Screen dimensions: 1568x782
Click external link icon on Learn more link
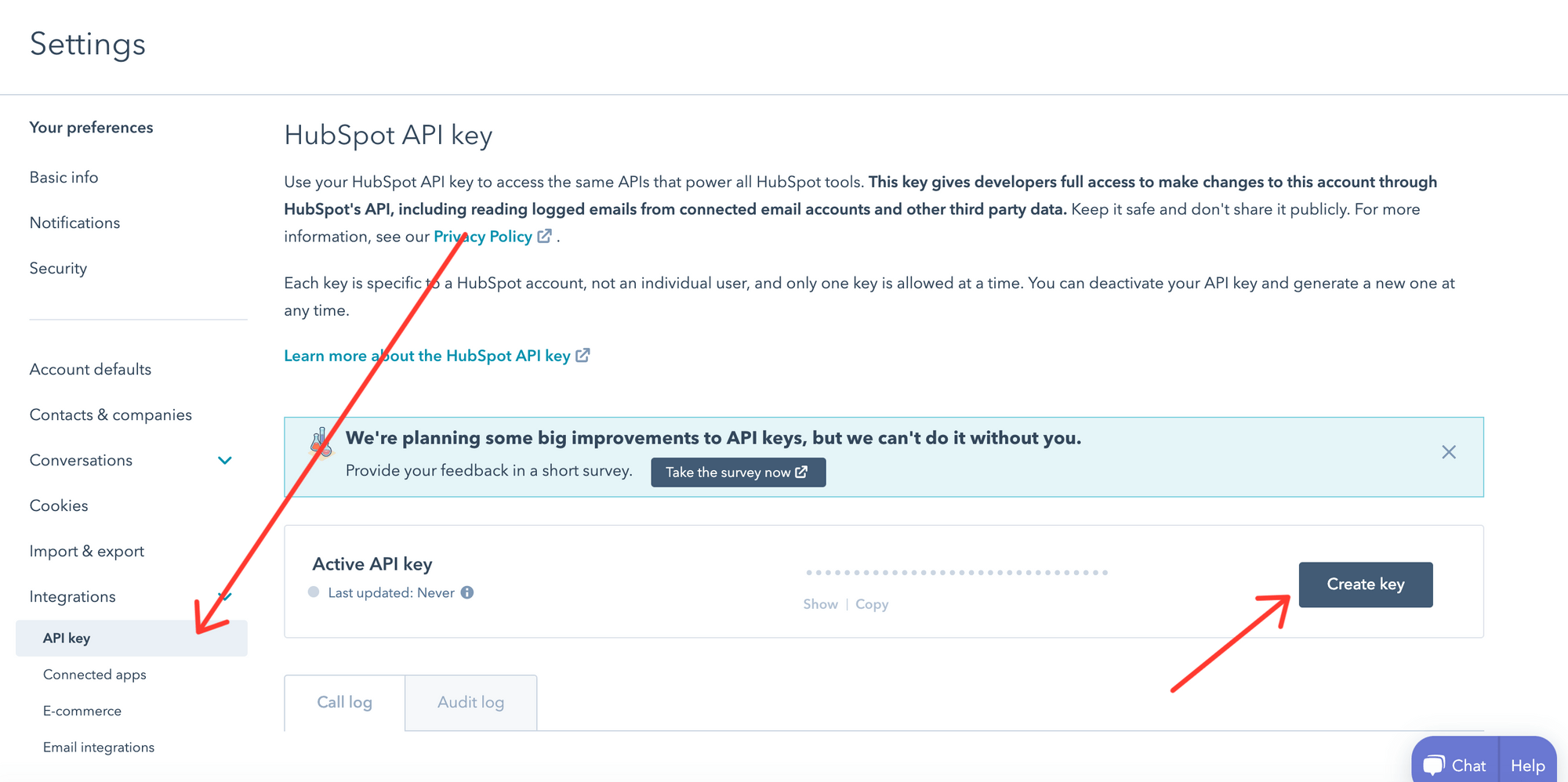[x=583, y=355]
